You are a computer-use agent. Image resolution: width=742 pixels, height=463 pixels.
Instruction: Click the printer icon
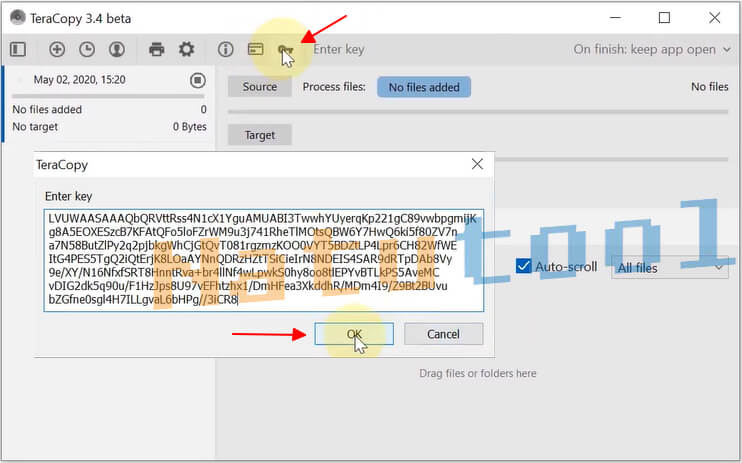(157, 49)
